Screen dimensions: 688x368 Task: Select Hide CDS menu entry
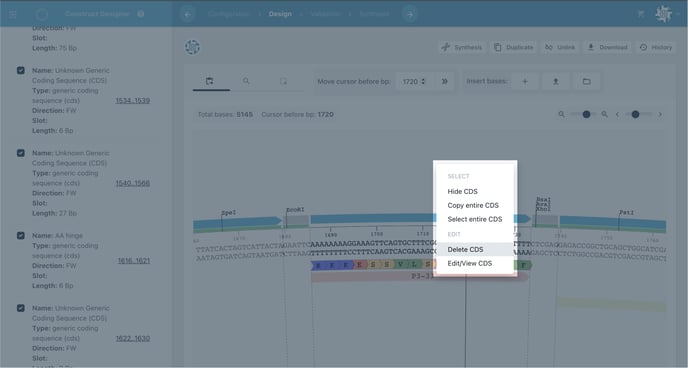click(x=462, y=192)
